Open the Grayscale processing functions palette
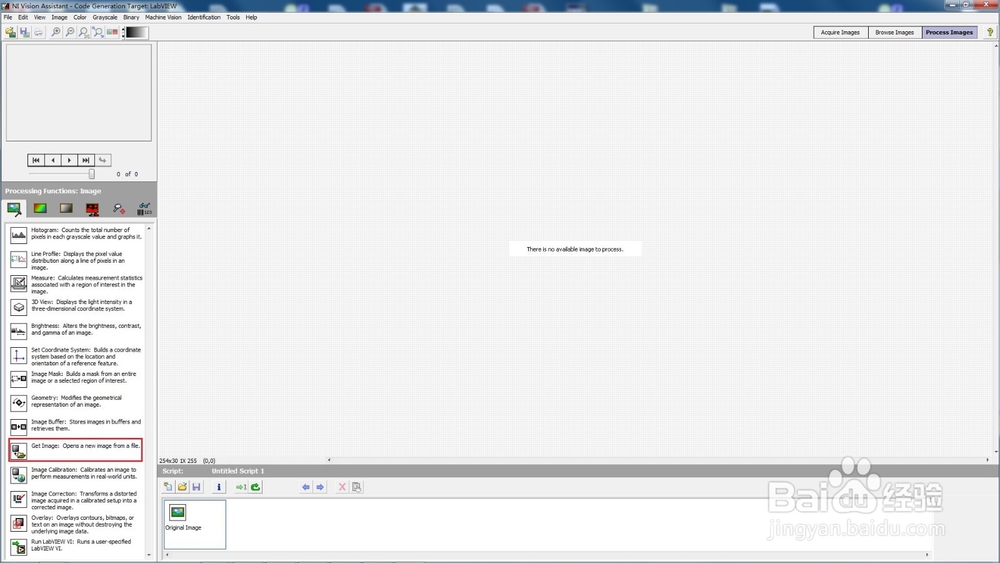Image resolution: width=1000 pixels, height=563 pixels. tap(66, 208)
